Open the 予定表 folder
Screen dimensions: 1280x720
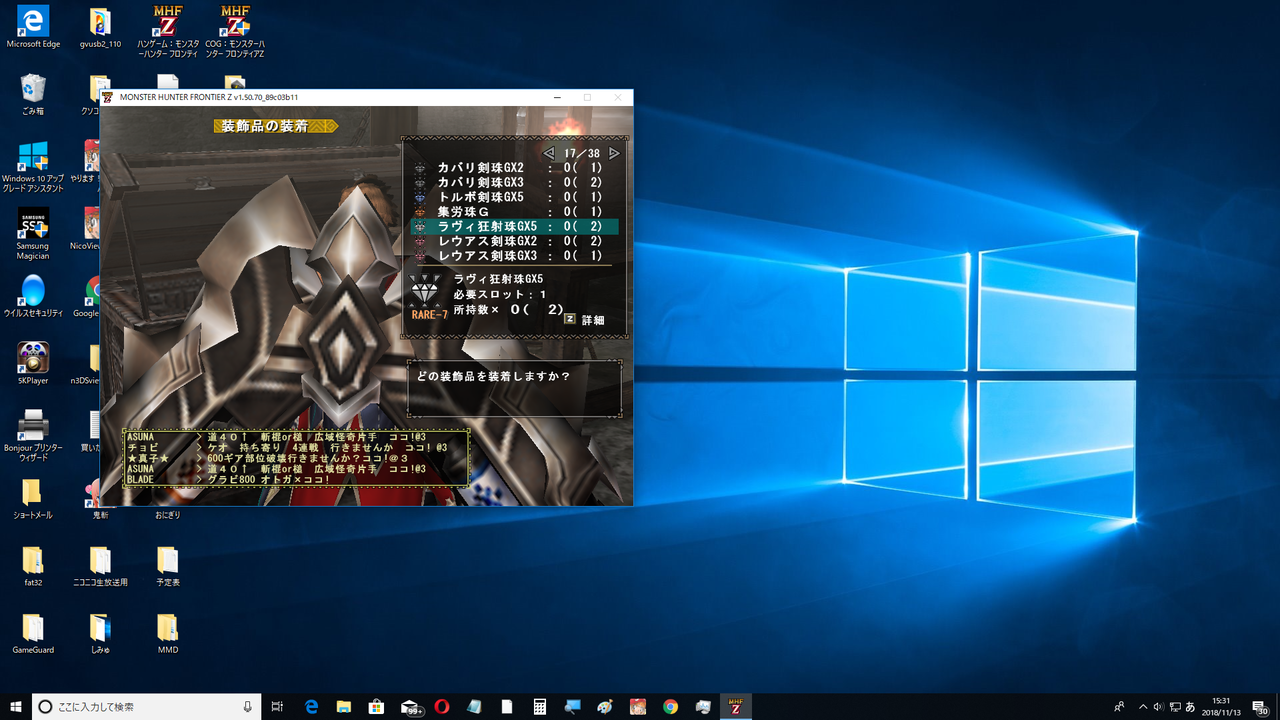point(167,566)
